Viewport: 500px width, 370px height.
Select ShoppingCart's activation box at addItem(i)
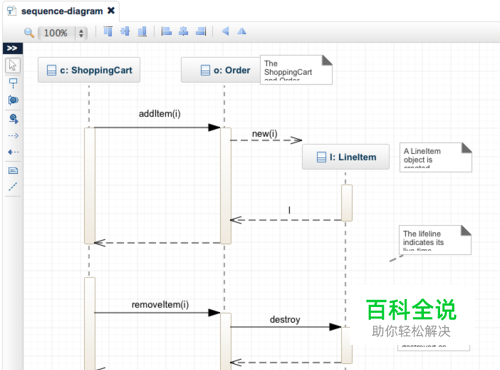coord(90,186)
